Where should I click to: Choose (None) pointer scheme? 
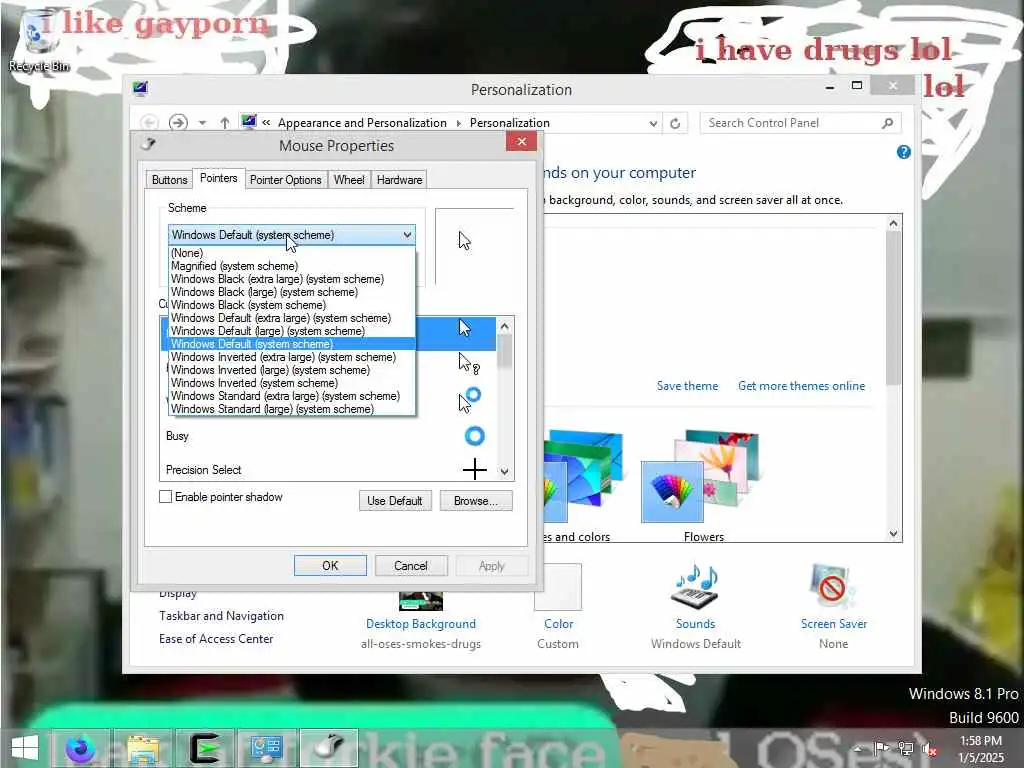[x=292, y=253]
